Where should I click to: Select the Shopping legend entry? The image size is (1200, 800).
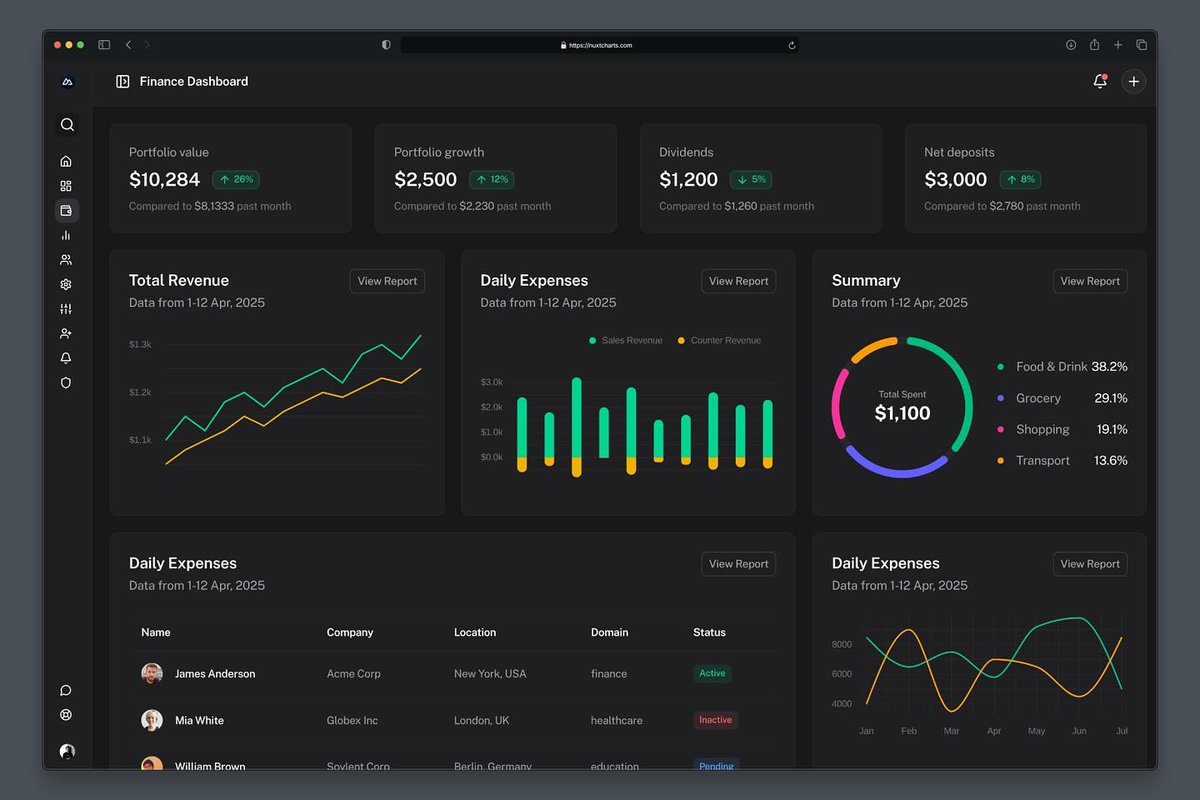(1062, 429)
